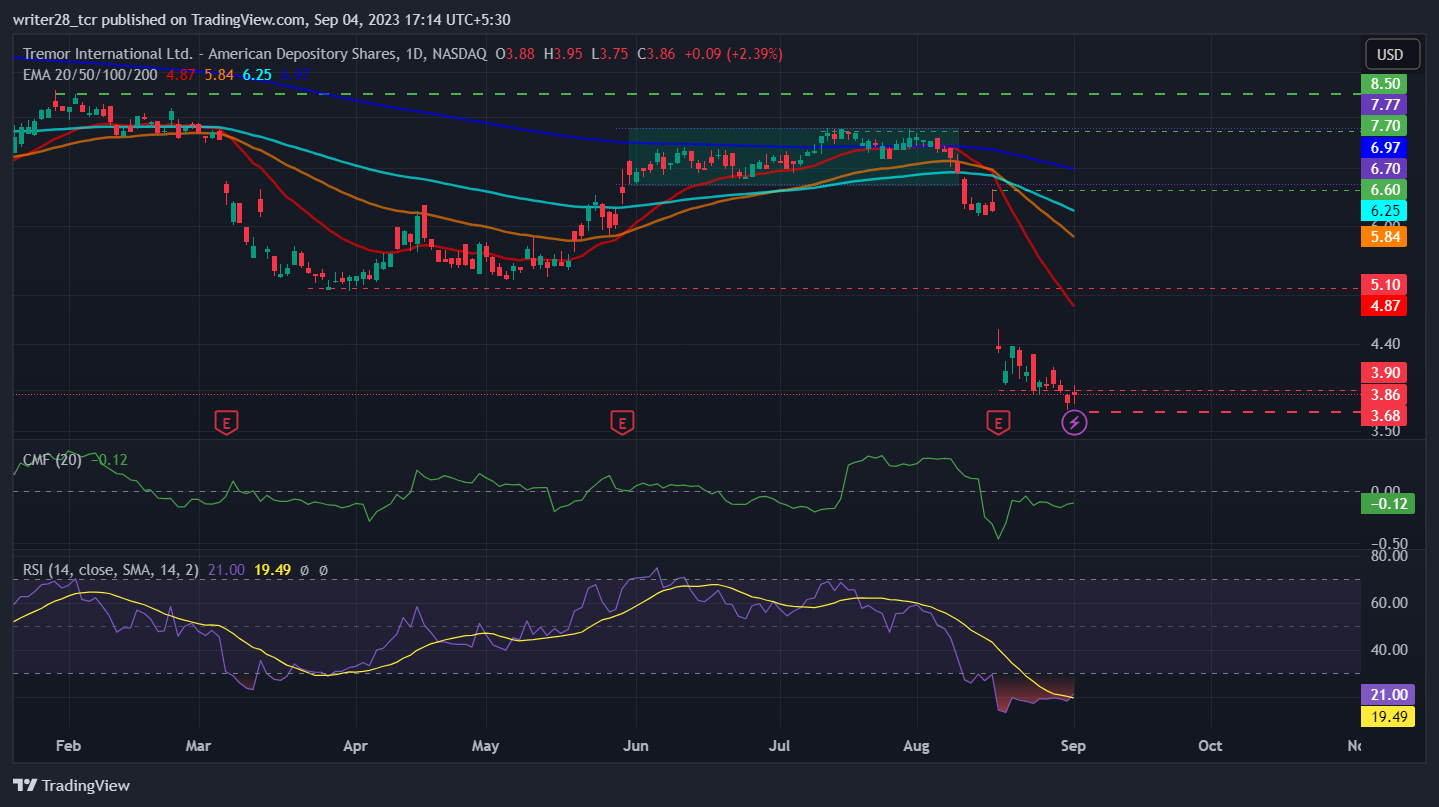Screen dimensions: 1439x807
Task: Click the 40.00 RSI scale value
Action: click(x=1389, y=649)
